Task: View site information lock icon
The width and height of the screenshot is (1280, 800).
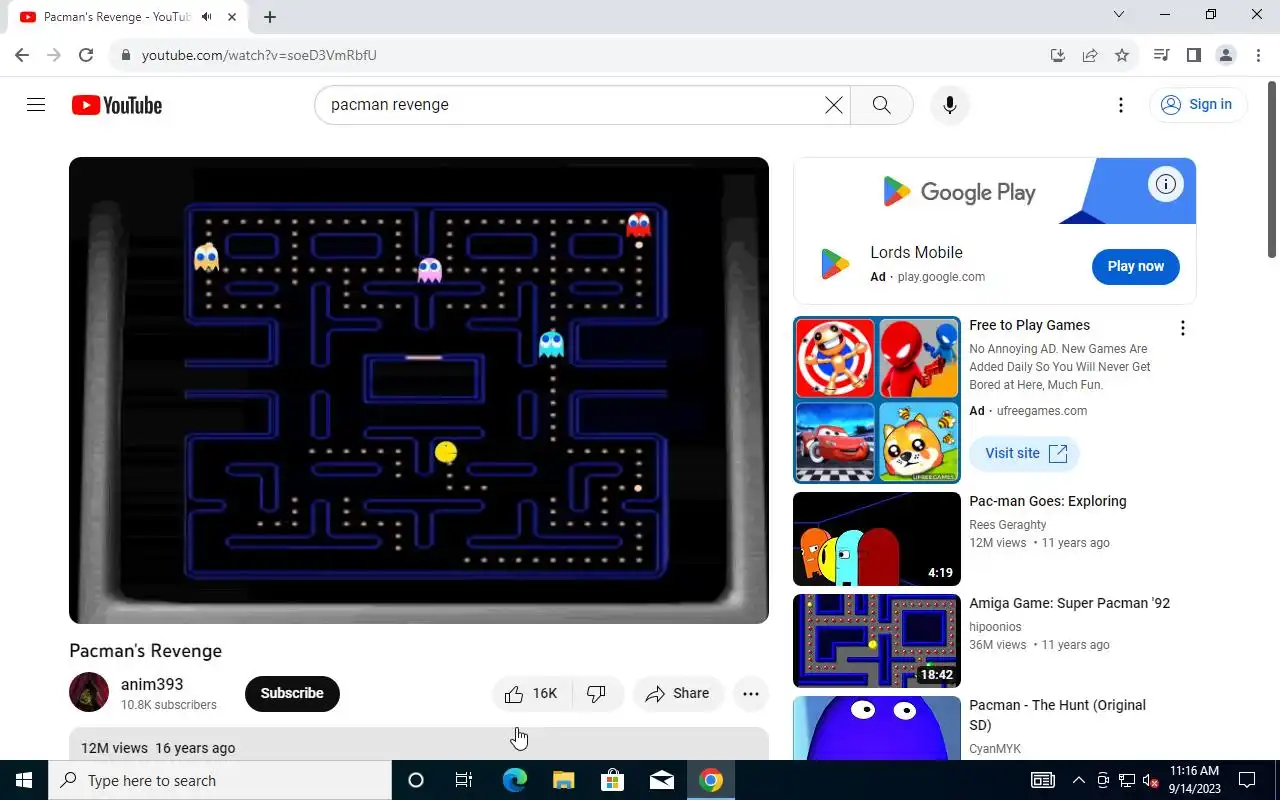Action: pos(126,55)
